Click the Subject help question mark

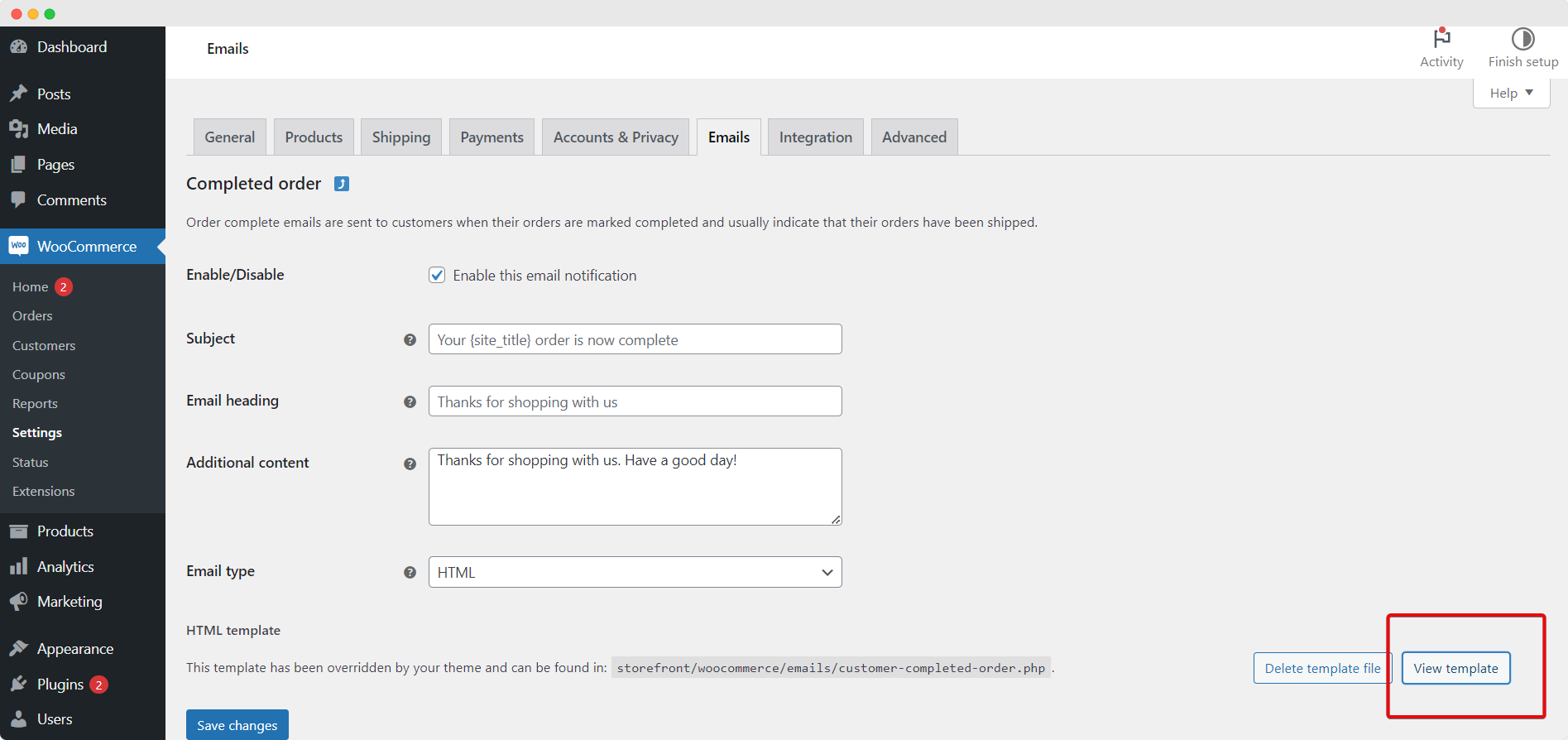(410, 339)
